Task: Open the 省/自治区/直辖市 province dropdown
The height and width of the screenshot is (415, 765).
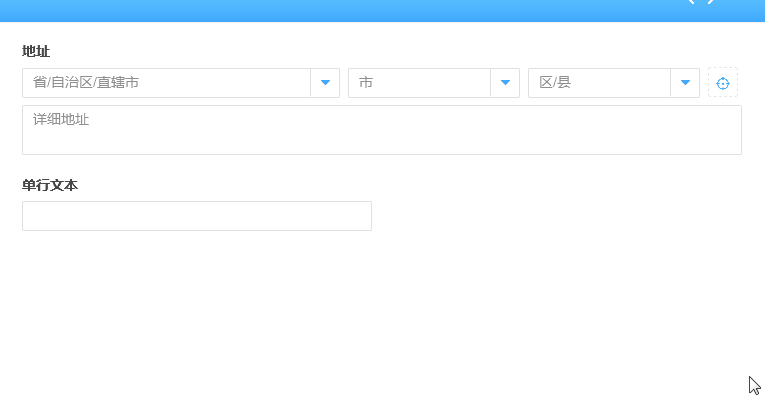Action: (166, 83)
